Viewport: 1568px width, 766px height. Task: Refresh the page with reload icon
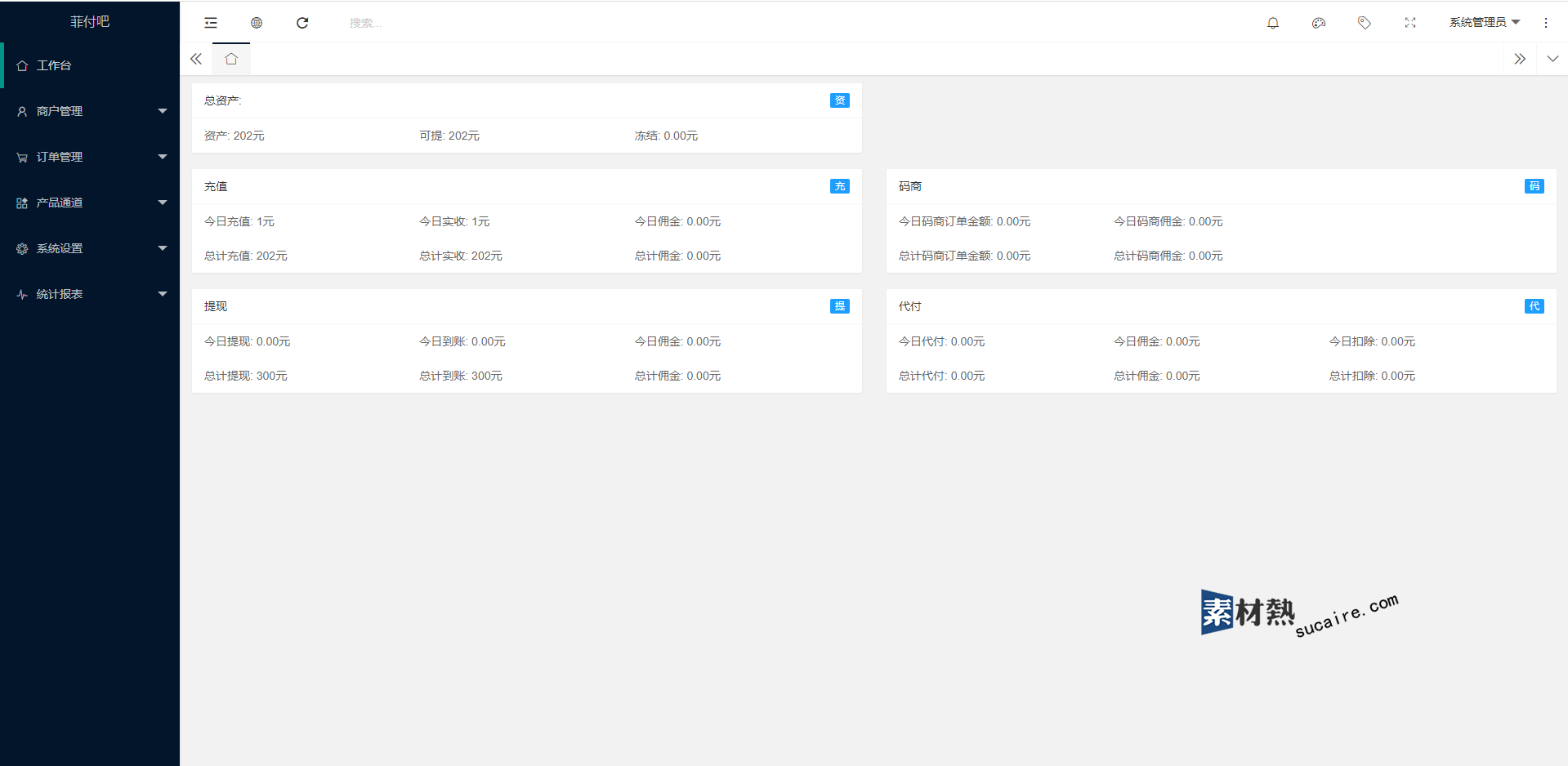click(302, 23)
